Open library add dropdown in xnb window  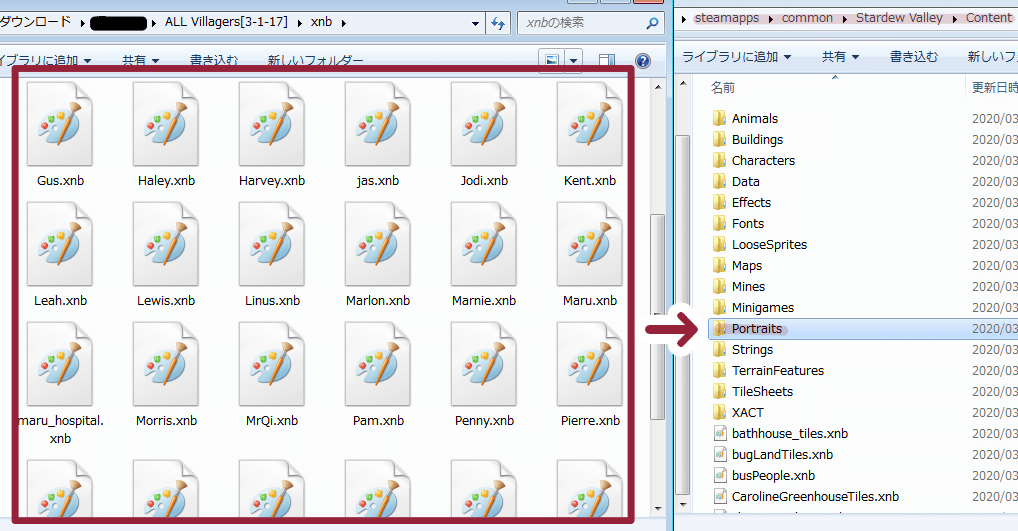(45, 60)
